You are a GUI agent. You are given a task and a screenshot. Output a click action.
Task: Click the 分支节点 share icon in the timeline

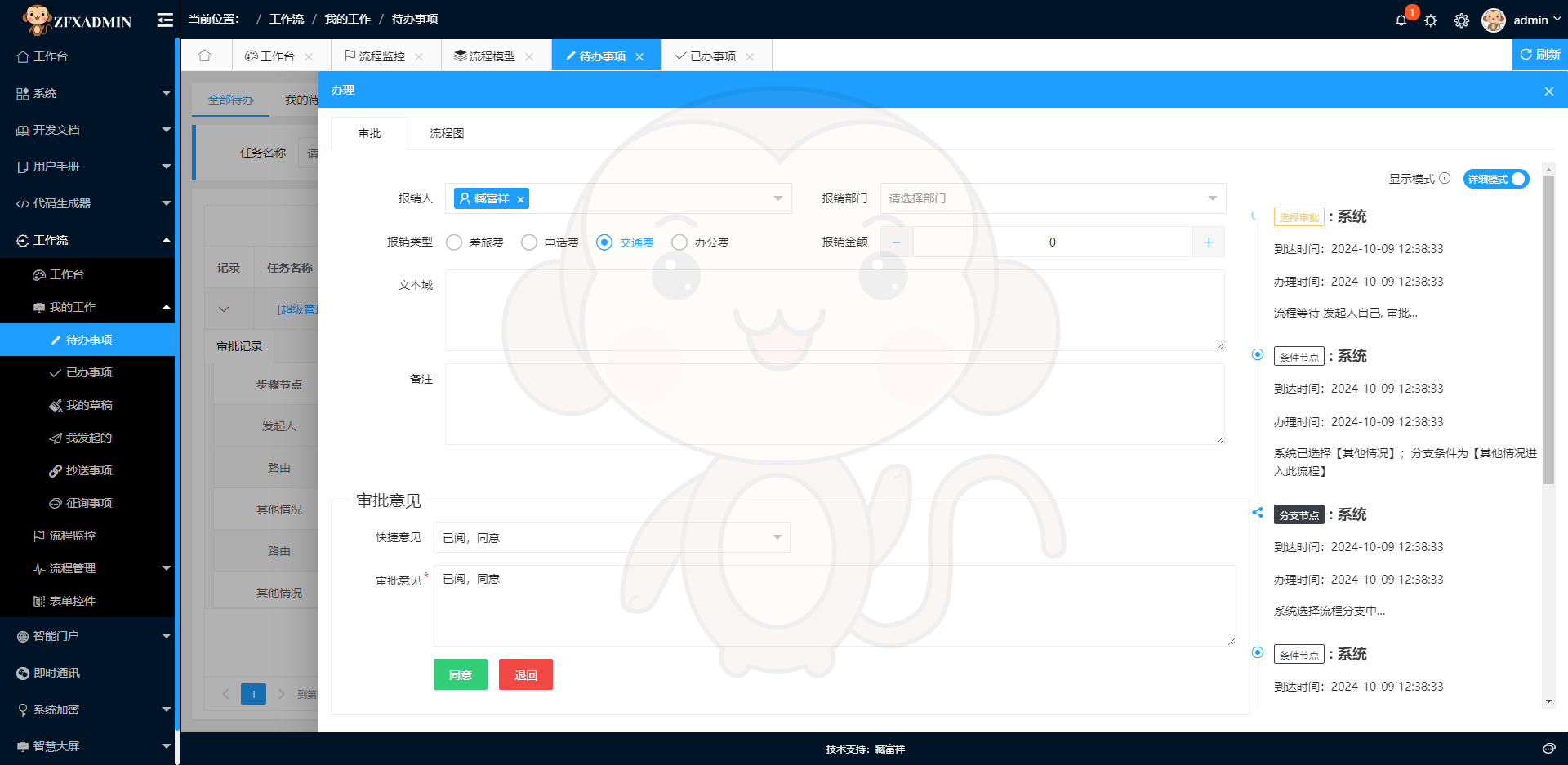click(1258, 513)
